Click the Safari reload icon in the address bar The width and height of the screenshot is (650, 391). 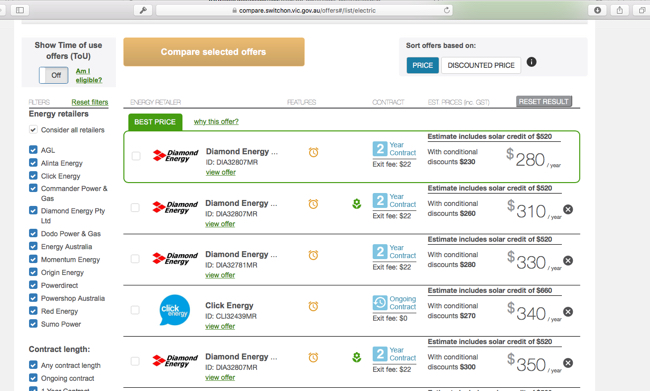pos(446,10)
